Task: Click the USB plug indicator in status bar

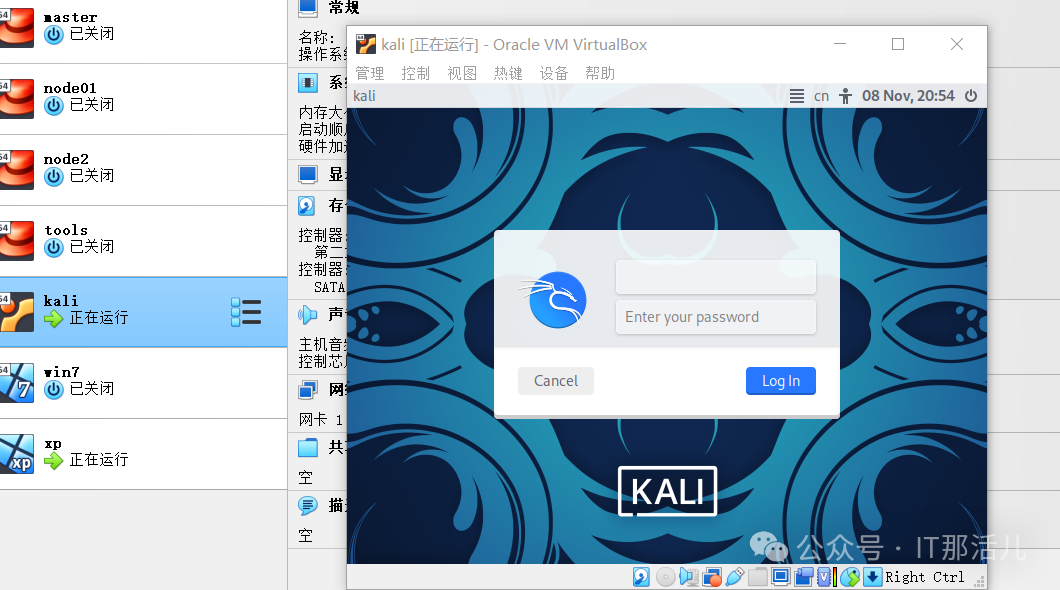Action: 734,576
